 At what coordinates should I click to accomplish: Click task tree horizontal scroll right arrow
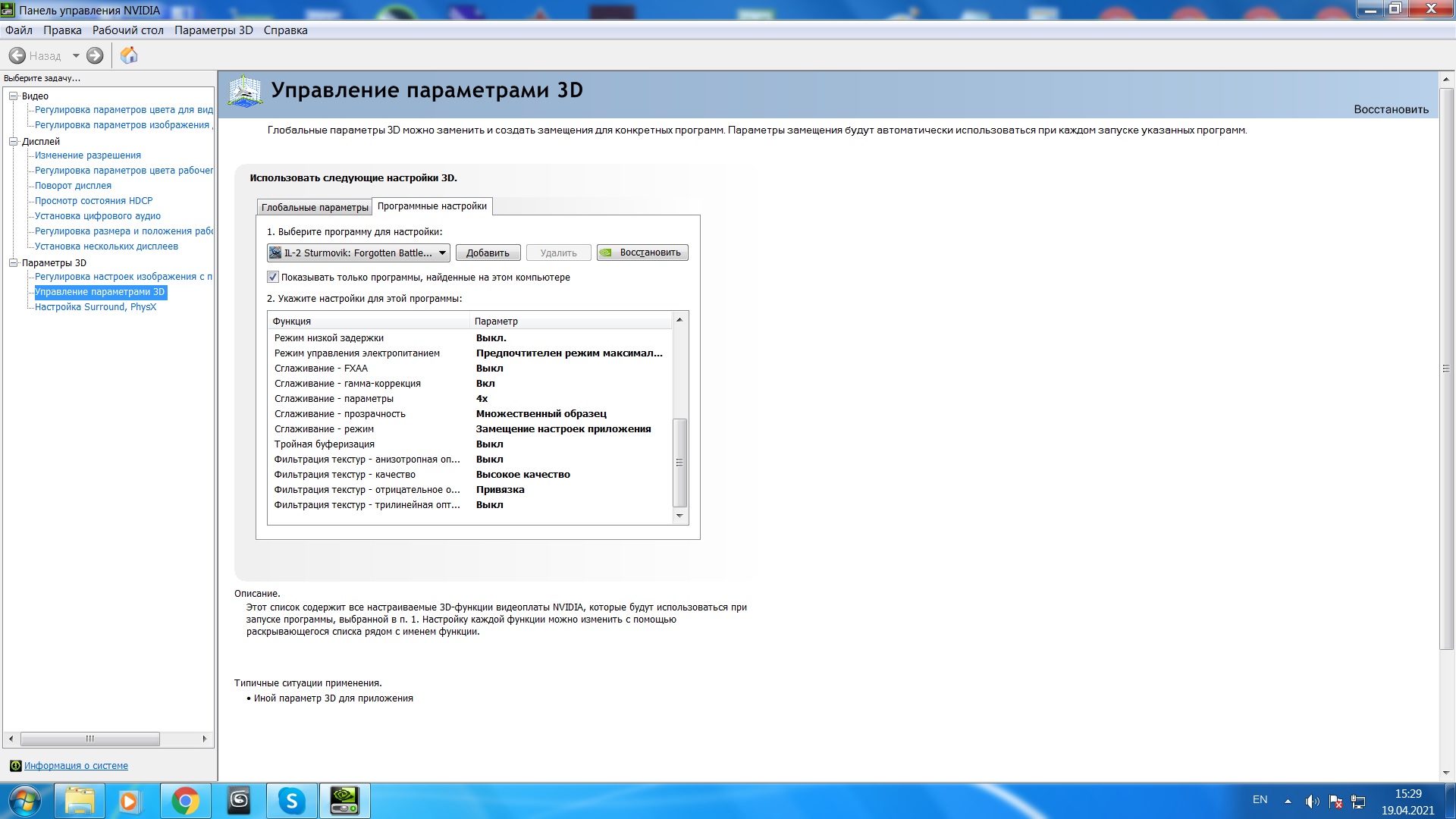(x=204, y=739)
